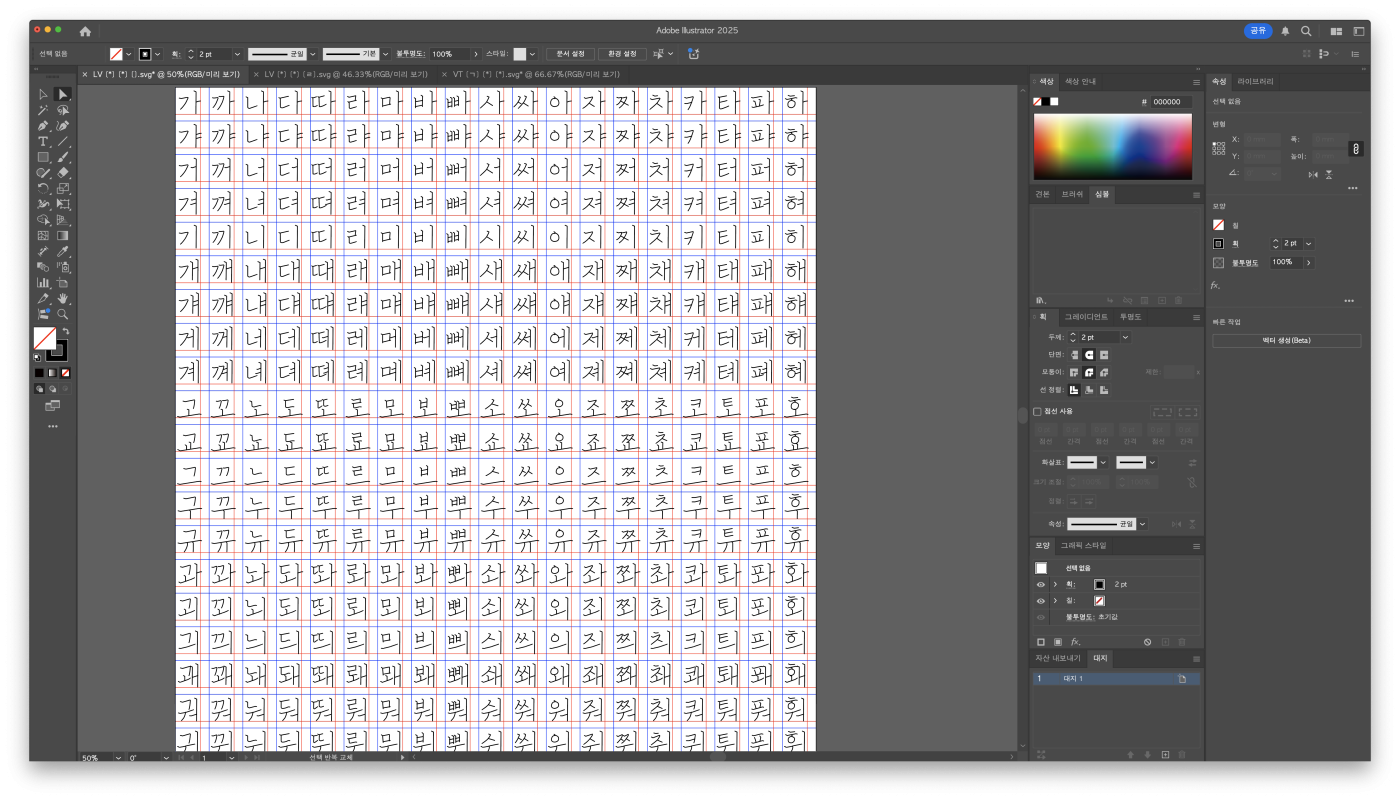Open the 두께 stroke weight dropdown

click(1125, 338)
